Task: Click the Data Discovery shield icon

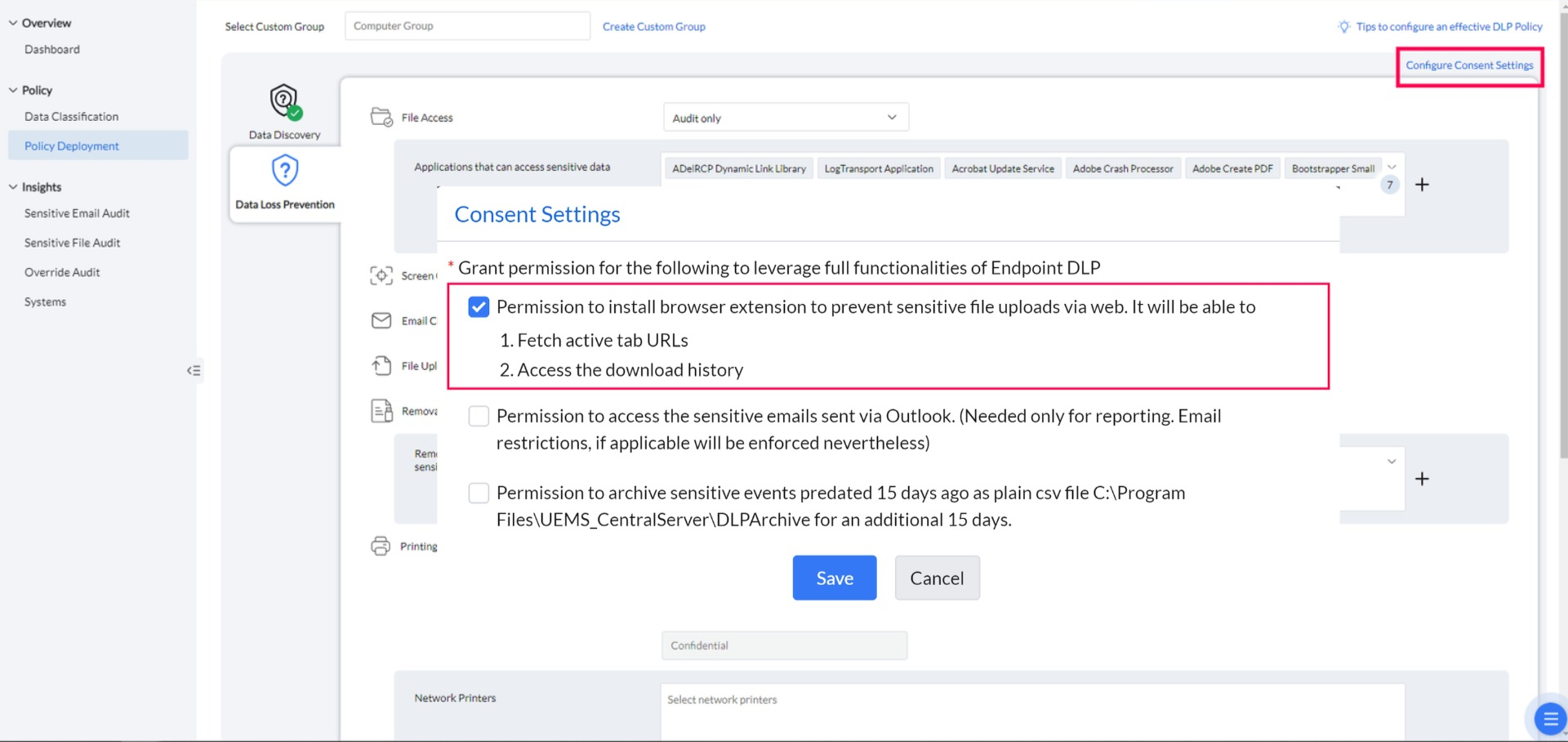Action: coord(284,101)
